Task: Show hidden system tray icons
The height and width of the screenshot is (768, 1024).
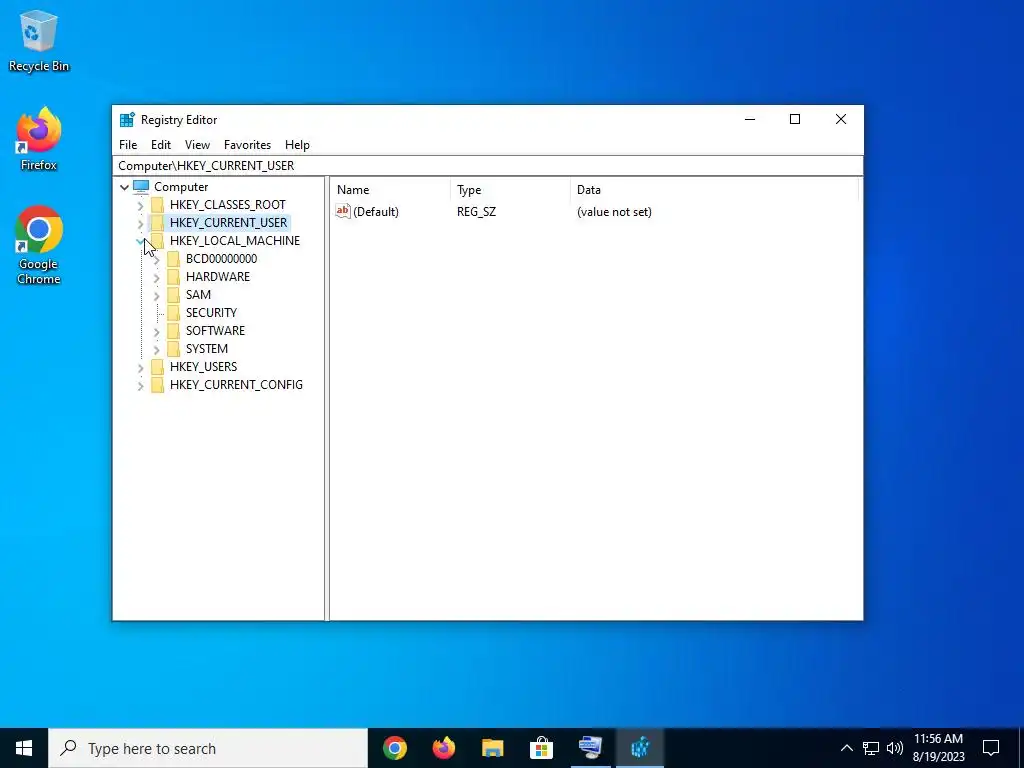Action: pos(846,748)
